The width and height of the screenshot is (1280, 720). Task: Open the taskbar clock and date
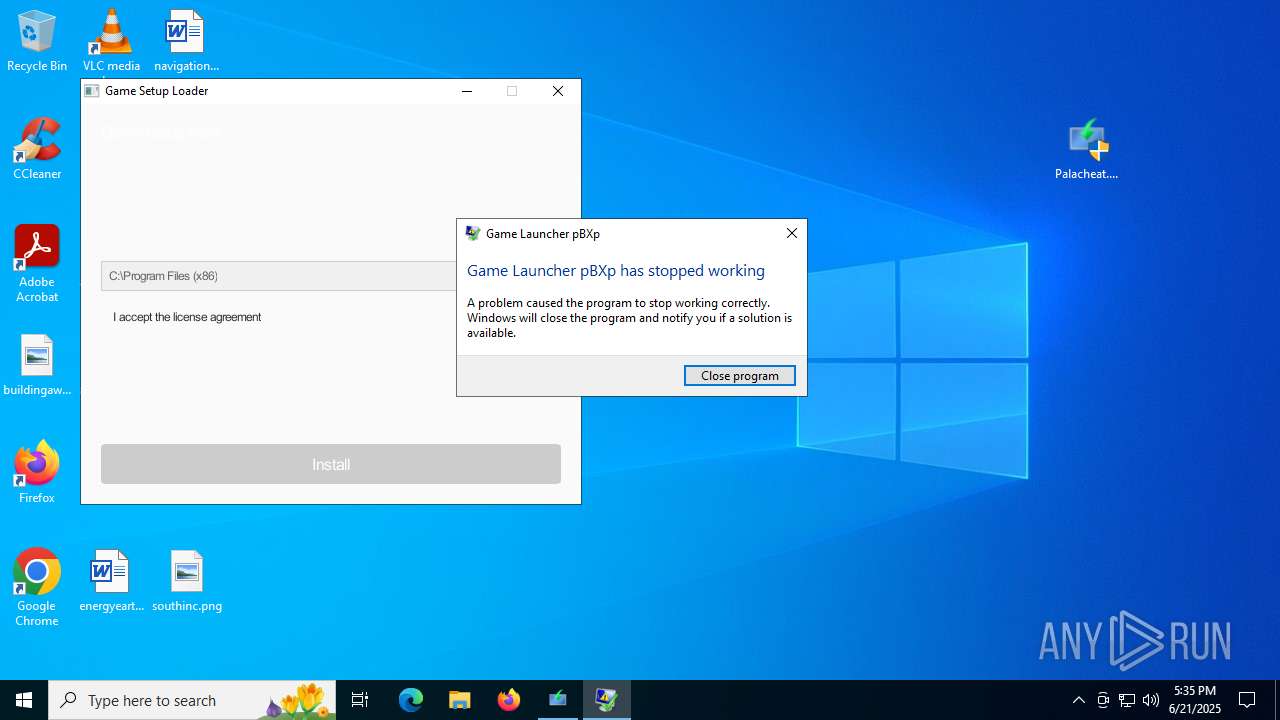tap(1195, 700)
